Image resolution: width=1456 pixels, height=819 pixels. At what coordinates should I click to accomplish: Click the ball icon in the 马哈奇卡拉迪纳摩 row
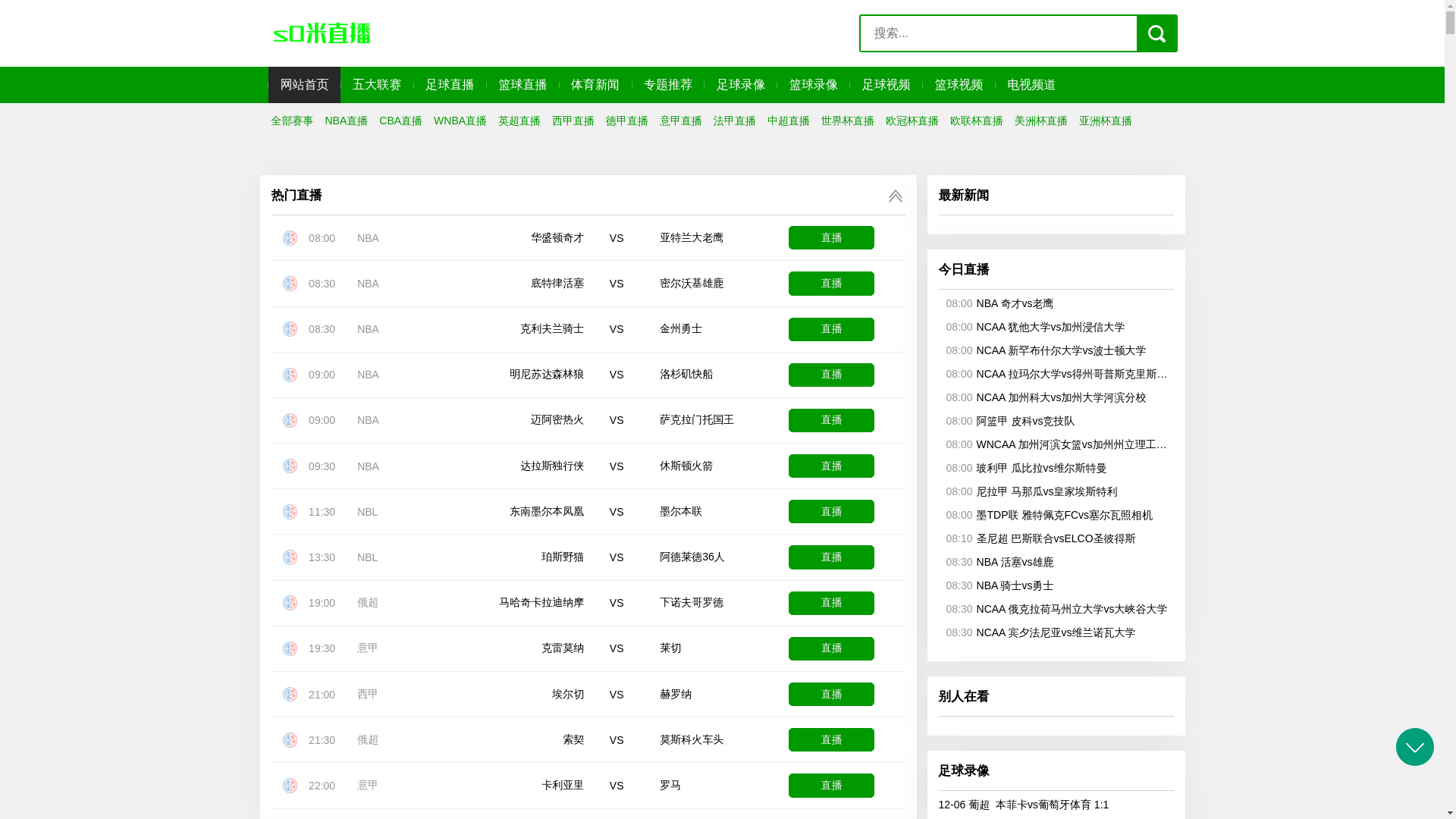point(290,603)
